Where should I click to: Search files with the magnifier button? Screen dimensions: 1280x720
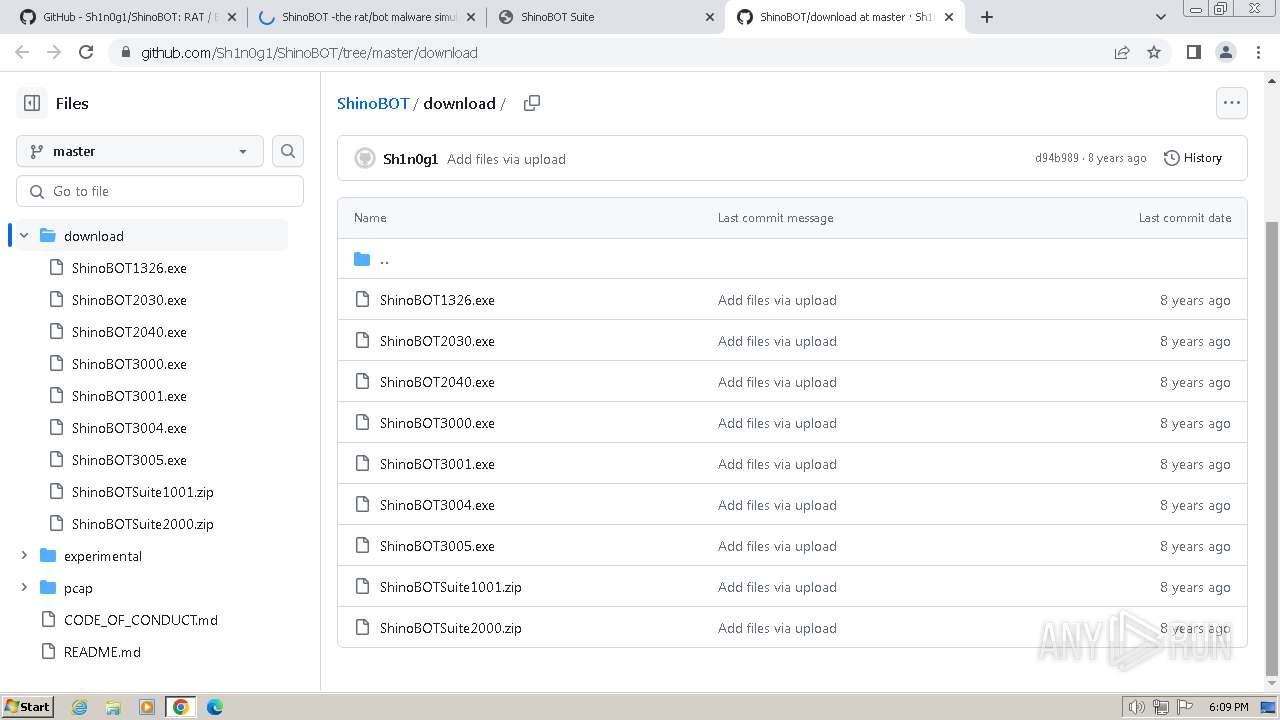tap(288, 151)
